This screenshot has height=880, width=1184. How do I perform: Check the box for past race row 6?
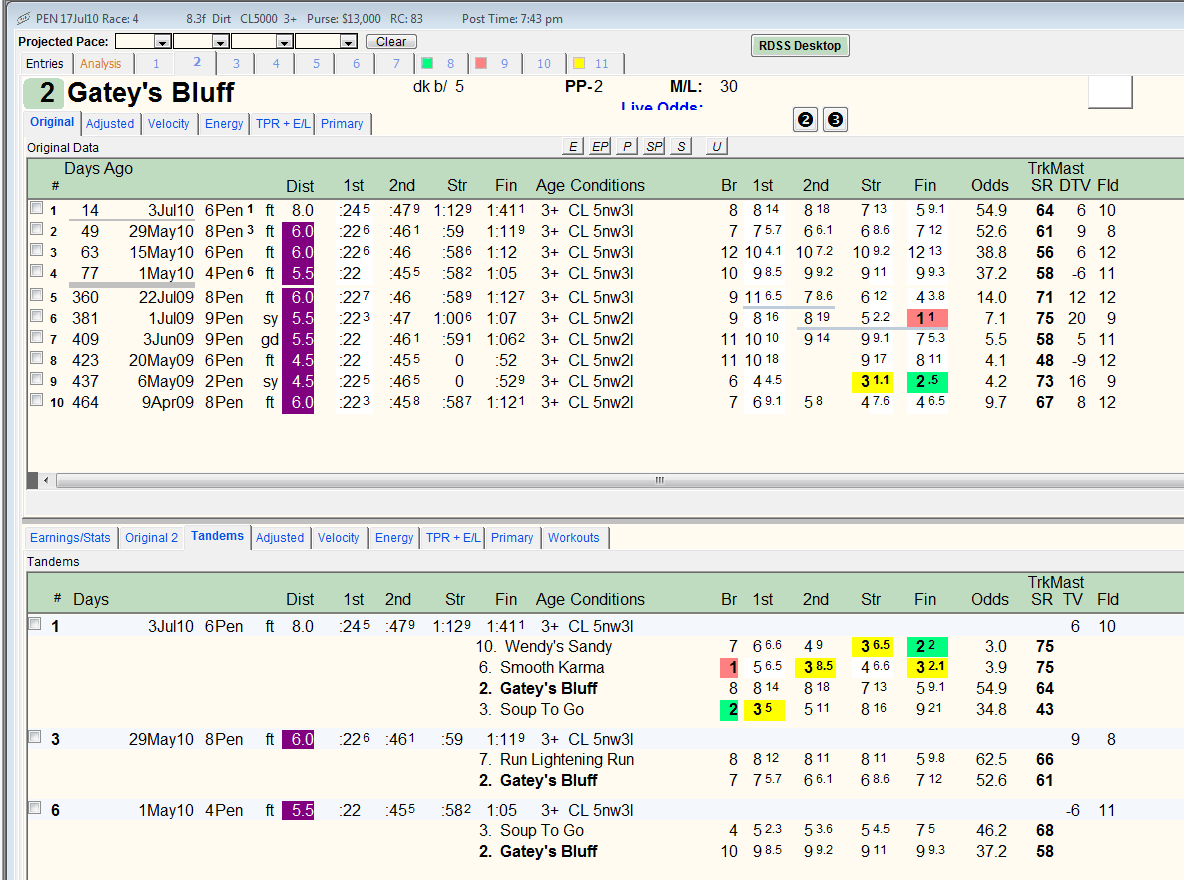click(36, 316)
